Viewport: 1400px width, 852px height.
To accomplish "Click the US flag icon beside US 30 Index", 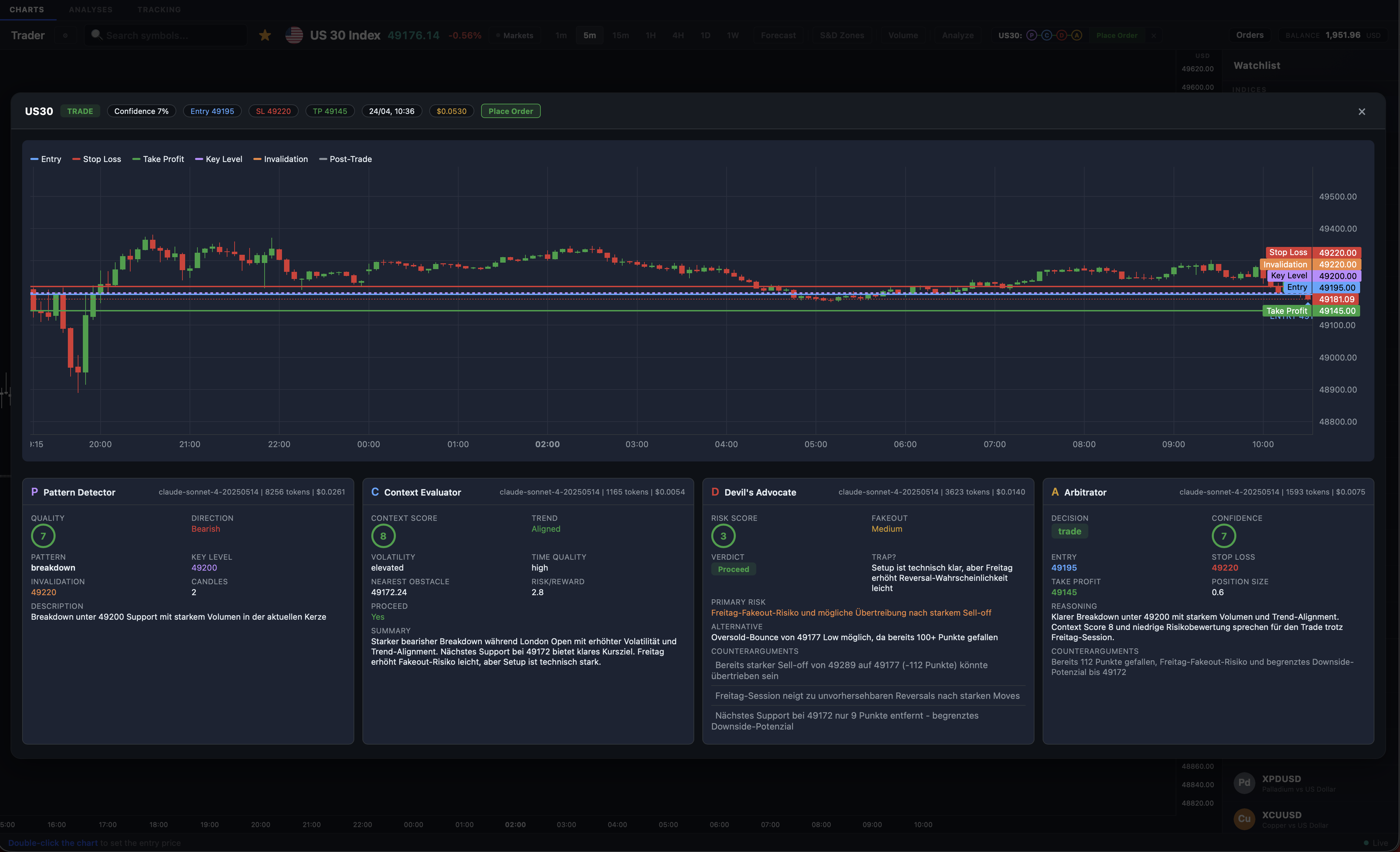I will pos(294,35).
